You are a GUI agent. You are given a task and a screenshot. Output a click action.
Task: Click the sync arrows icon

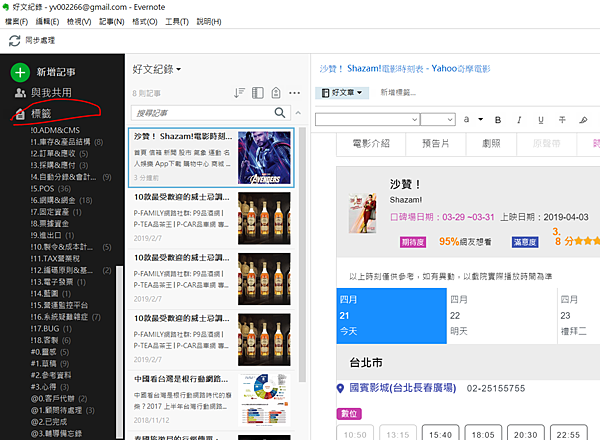click(x=15, y=41)
